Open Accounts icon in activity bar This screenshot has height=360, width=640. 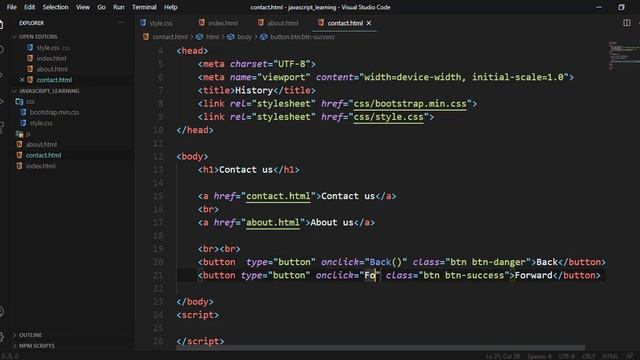pyautogui.click(x=2, y=312)
